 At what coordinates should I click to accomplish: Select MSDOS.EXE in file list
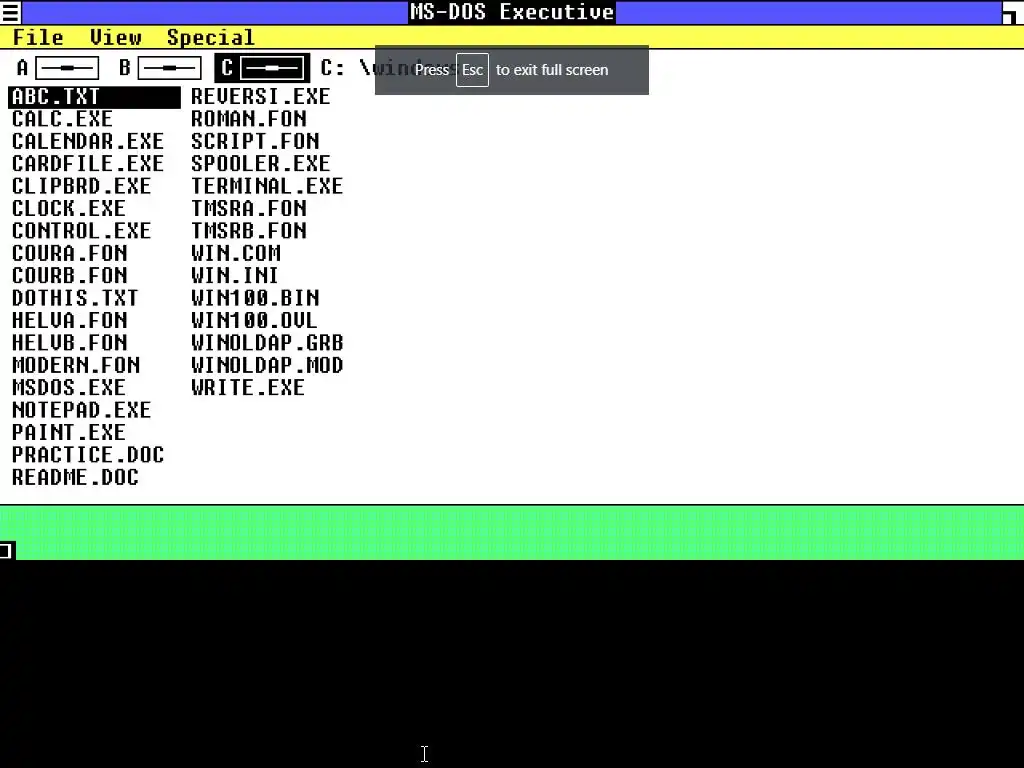tap(69, 387)
